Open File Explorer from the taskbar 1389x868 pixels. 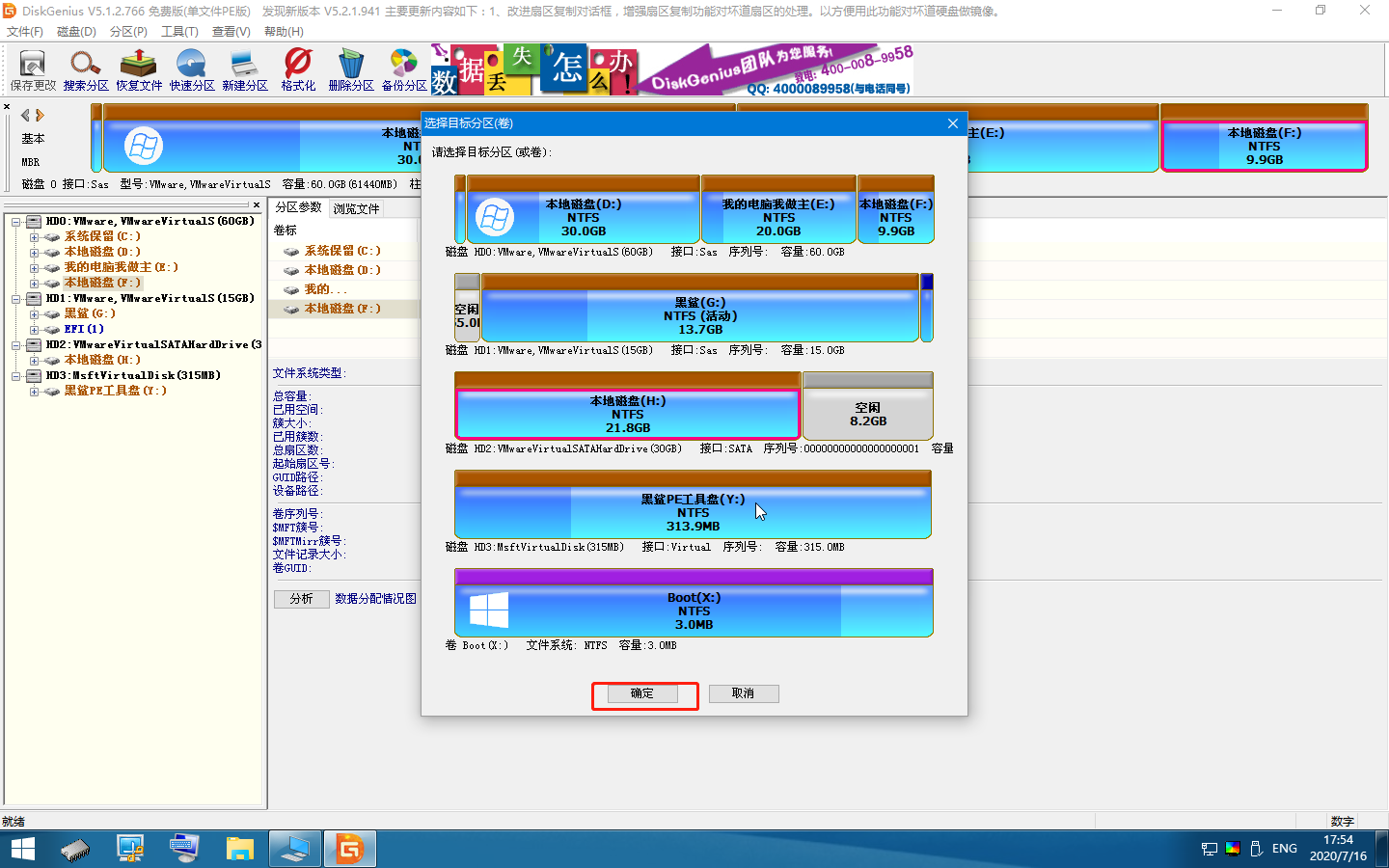point(239,849)
